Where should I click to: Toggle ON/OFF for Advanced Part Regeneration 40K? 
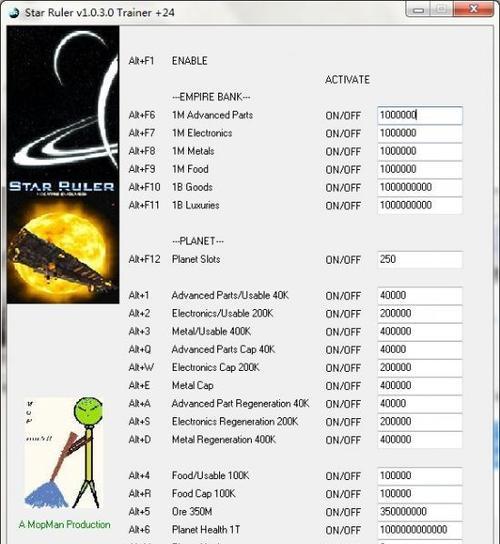pyautogui.click(x=343, y=404)
